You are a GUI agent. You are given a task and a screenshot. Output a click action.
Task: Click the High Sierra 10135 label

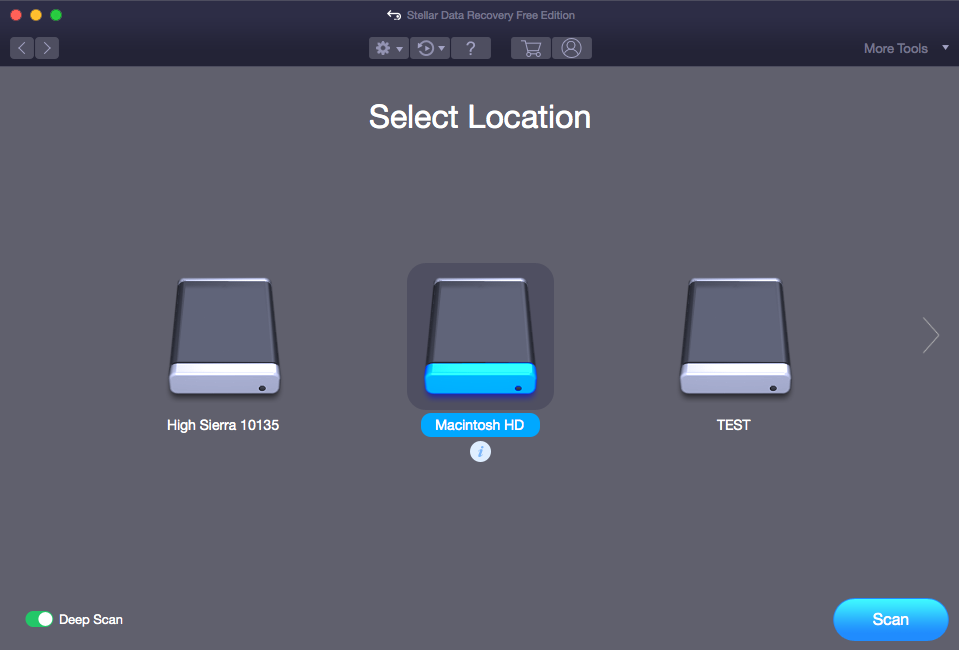point(223,425)
